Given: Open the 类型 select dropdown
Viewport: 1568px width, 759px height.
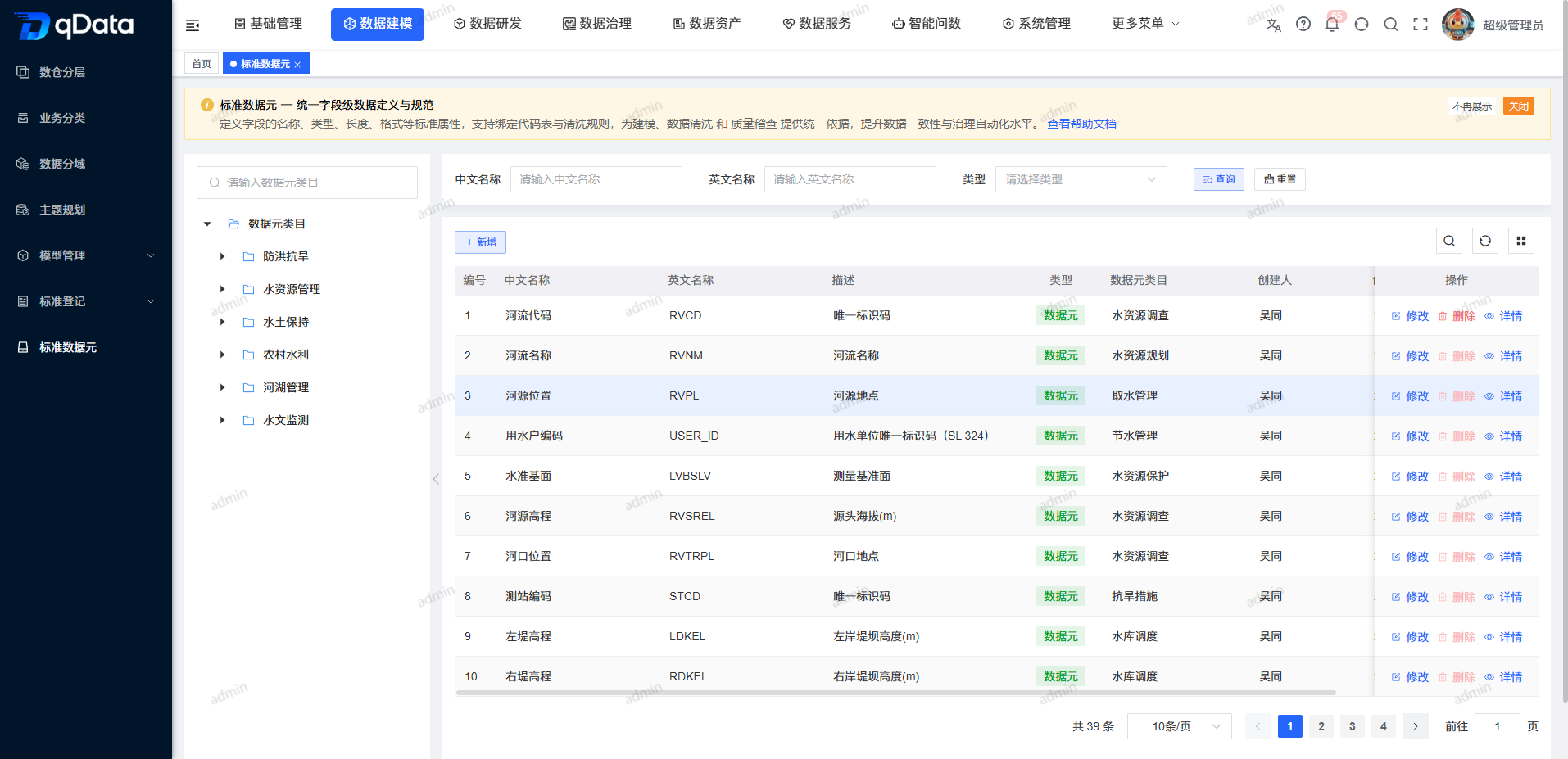Looking at the screenshot, I should pos(1081,179).
